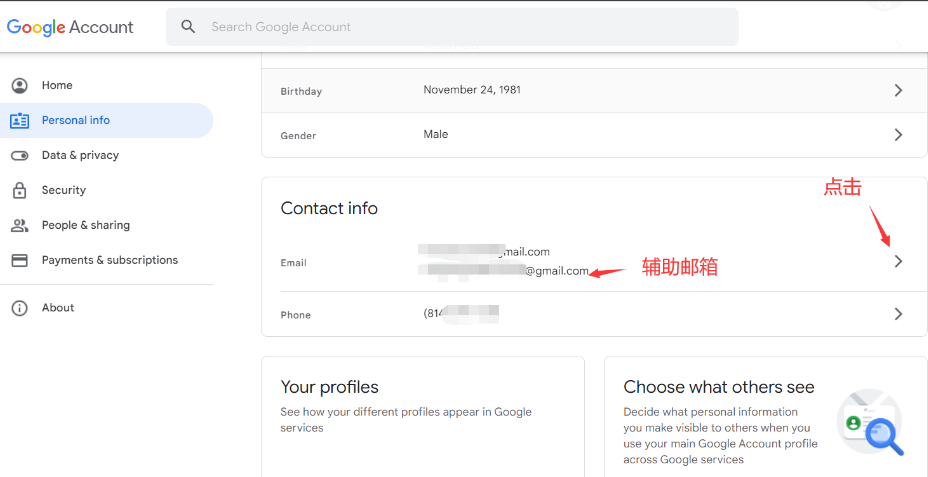This screenshot has height=477, width=928.
Task: Expand the Gender row chevron
Action: coord(898,134)
